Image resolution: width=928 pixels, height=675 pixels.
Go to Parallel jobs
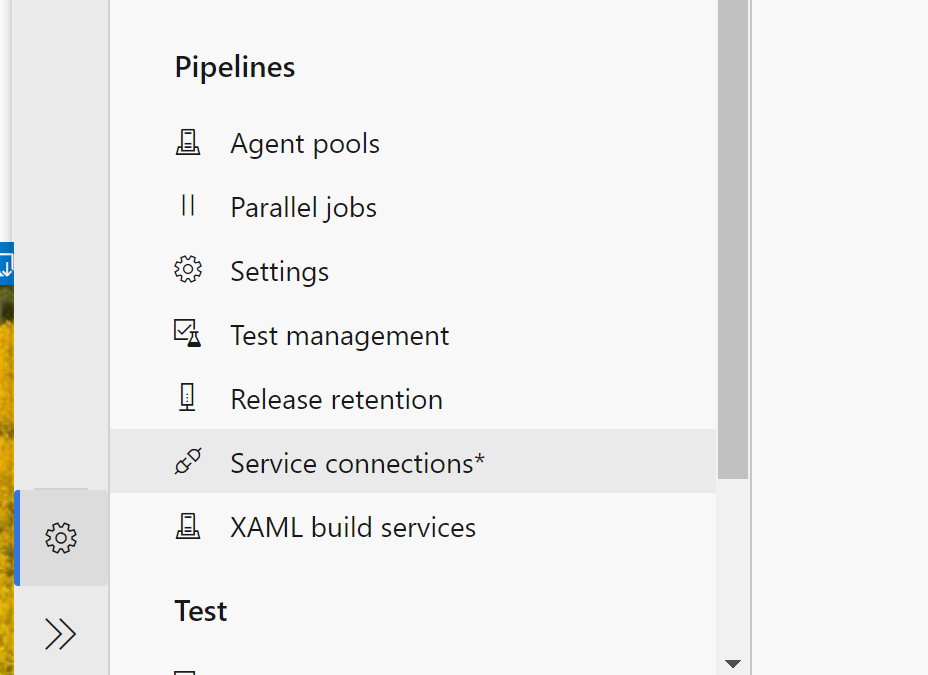[x=303, y=208]
